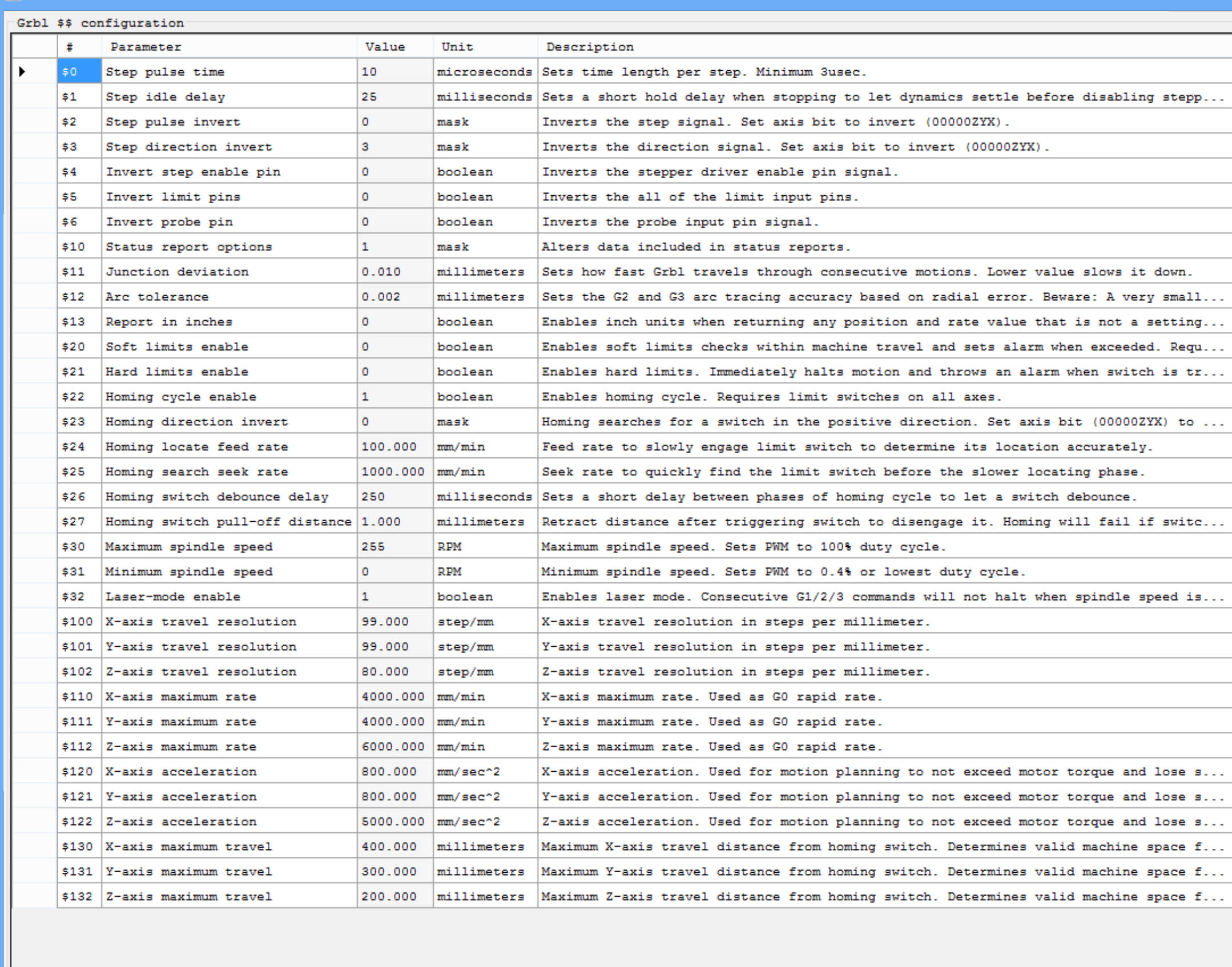1232x967 pixels.
Task: Edit Junction deviation value 0.010
Action: point(395,272)
